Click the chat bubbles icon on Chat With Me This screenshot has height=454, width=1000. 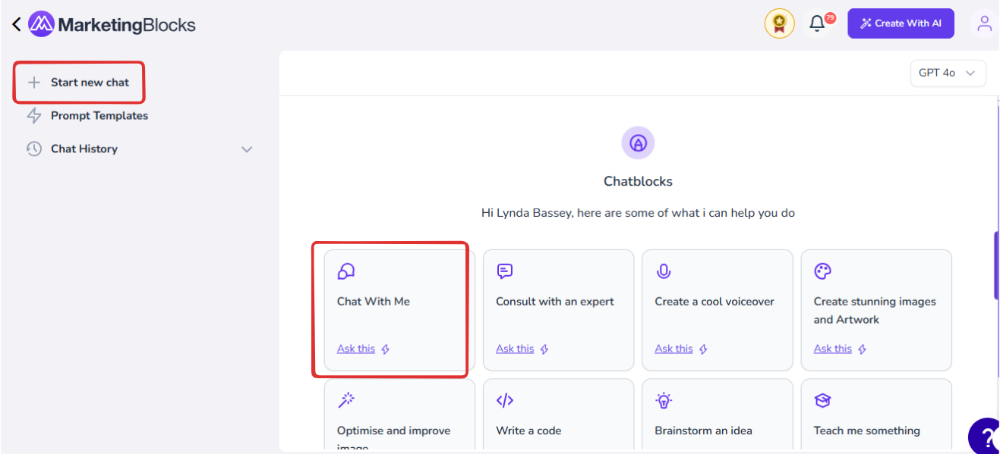tap(346, 272)
